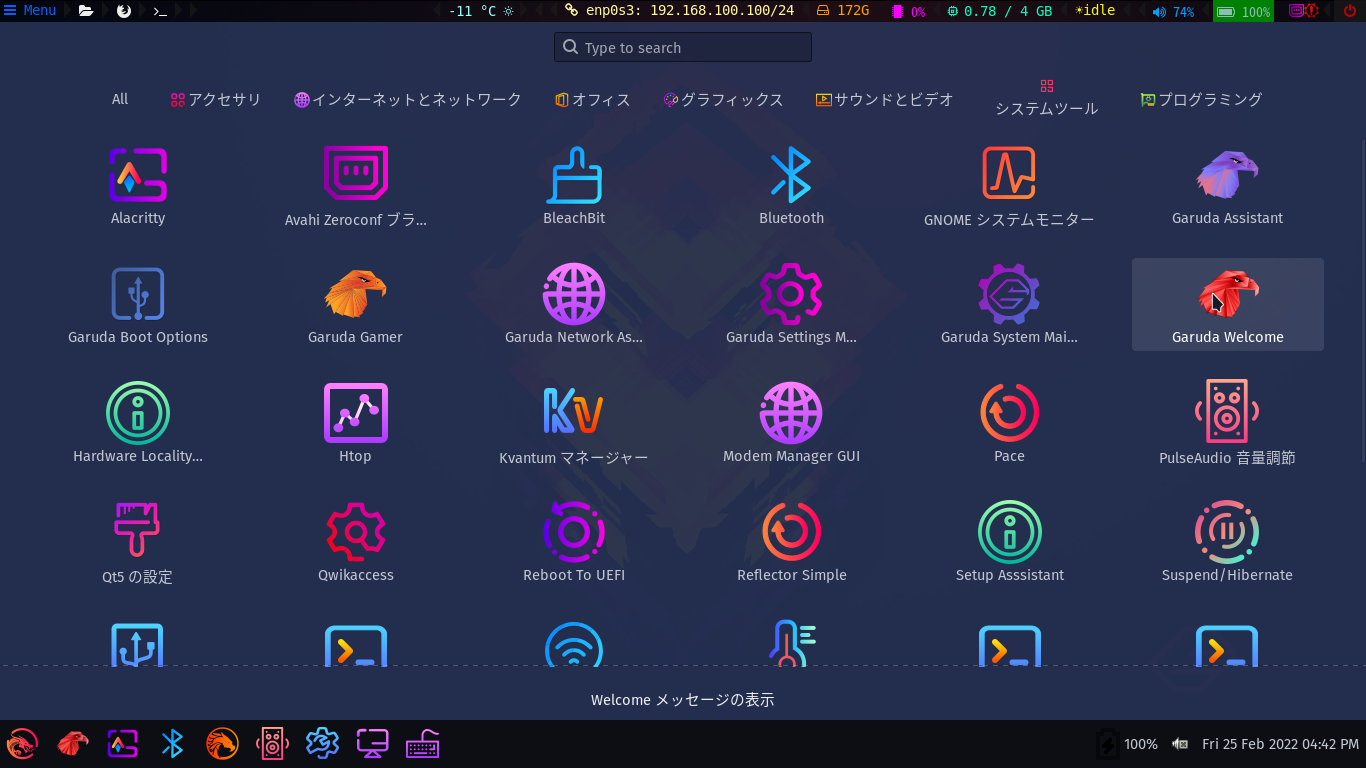
Task: Click the -11 °C temperature indicator
Action: coord(481,11)
